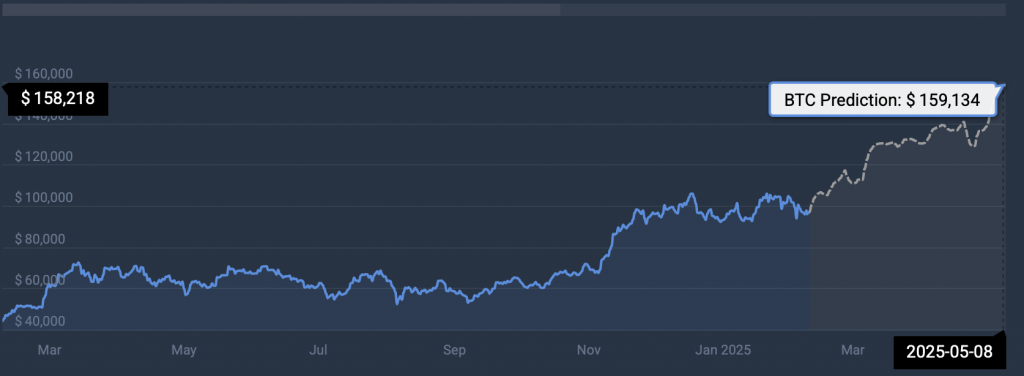Click the $100,000 y-axis label
The height and width of the screenshot is (376, 1024).
pyautogui.click(x=44, y=198)
